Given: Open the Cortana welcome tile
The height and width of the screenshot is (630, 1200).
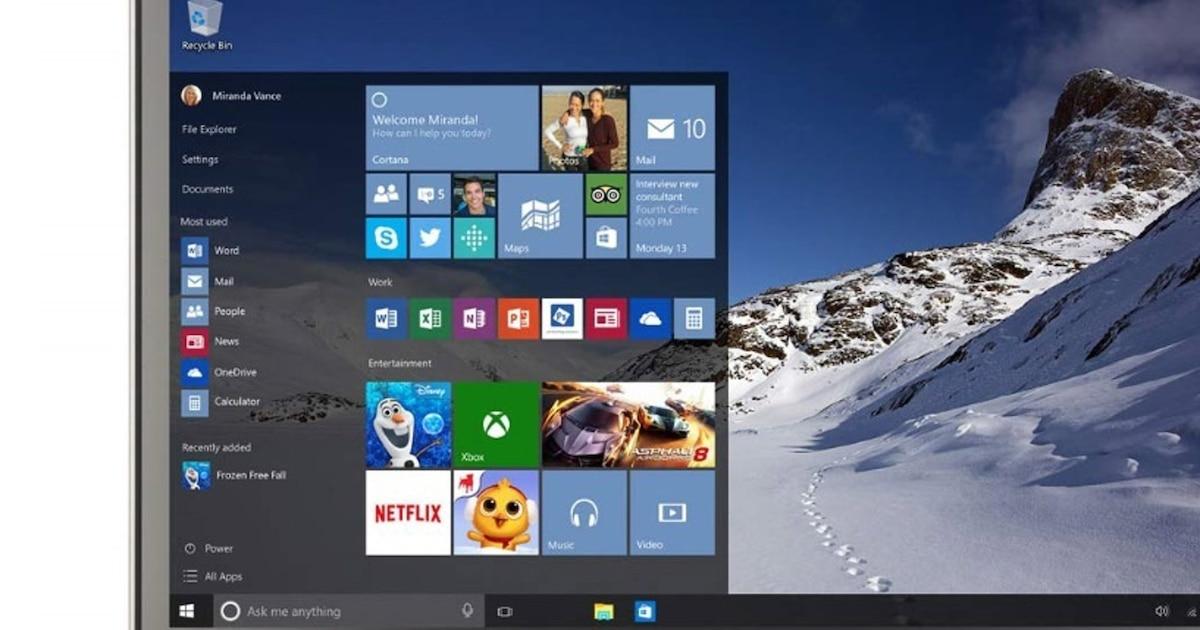Looking at the screenshot, I should point(452,128).
